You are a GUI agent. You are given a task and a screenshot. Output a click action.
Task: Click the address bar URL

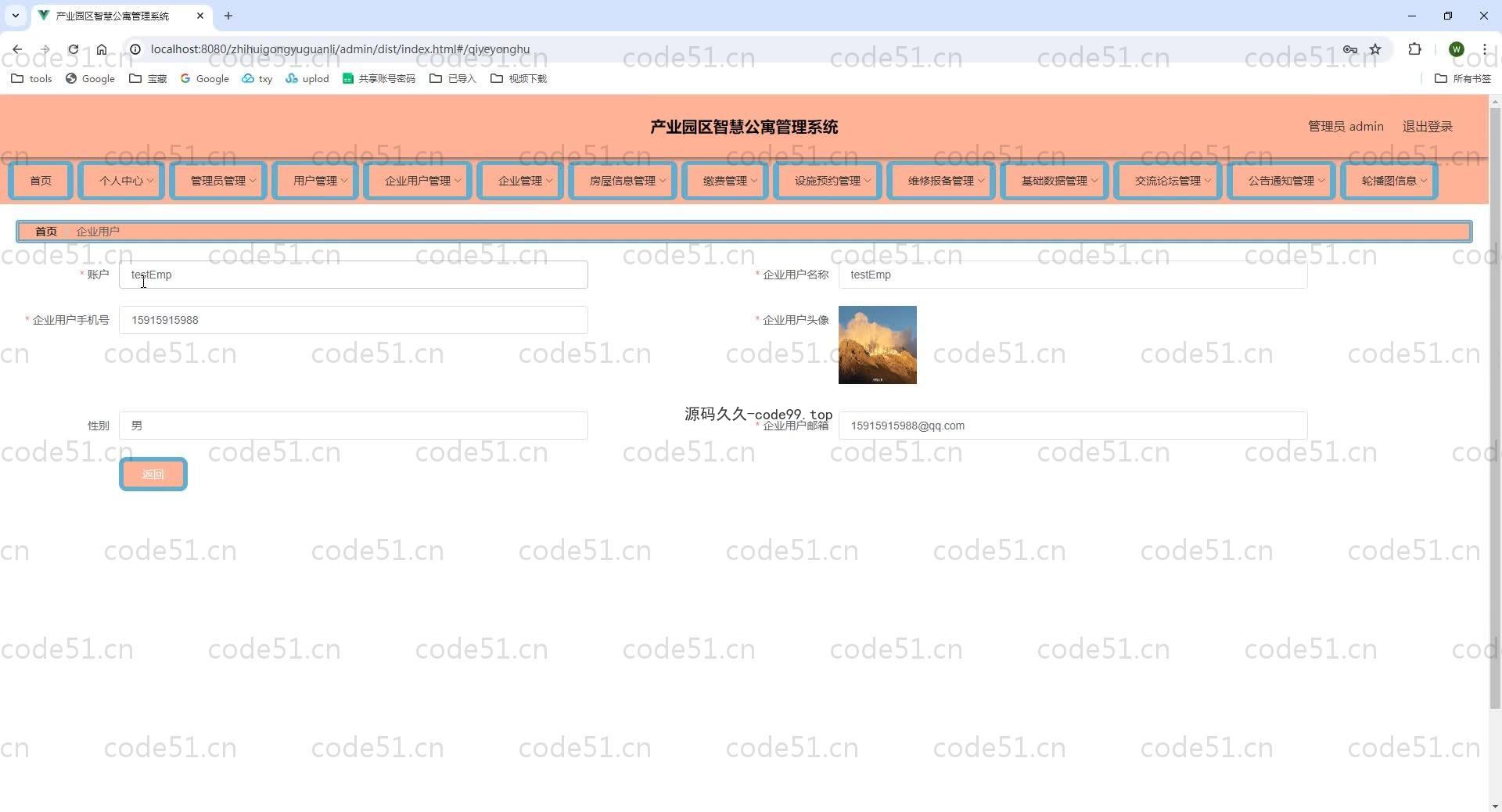point(340,49)
